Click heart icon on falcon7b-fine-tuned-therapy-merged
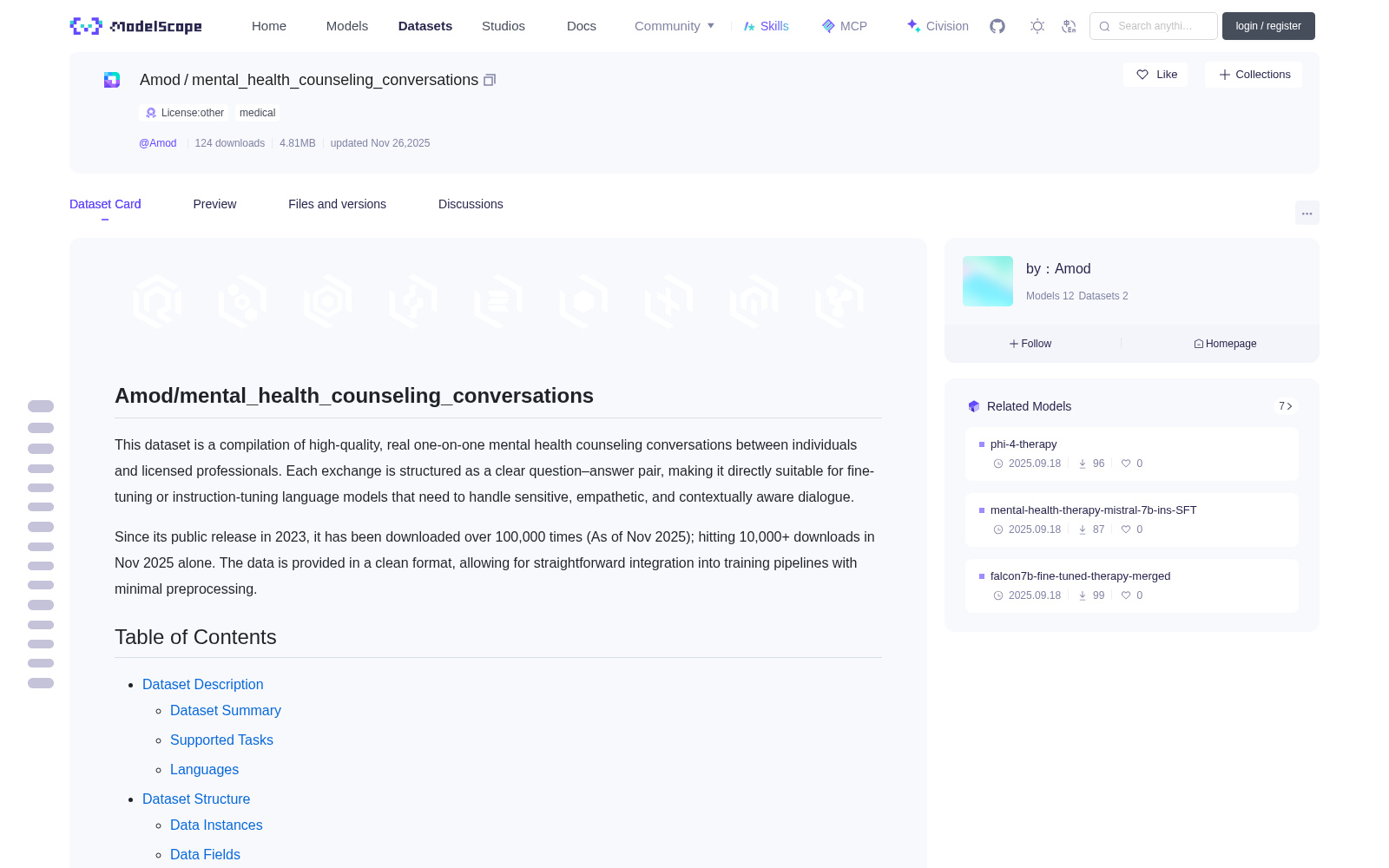The height and width of the screenshot is (868, 1389). click(x=1126, y=595)
